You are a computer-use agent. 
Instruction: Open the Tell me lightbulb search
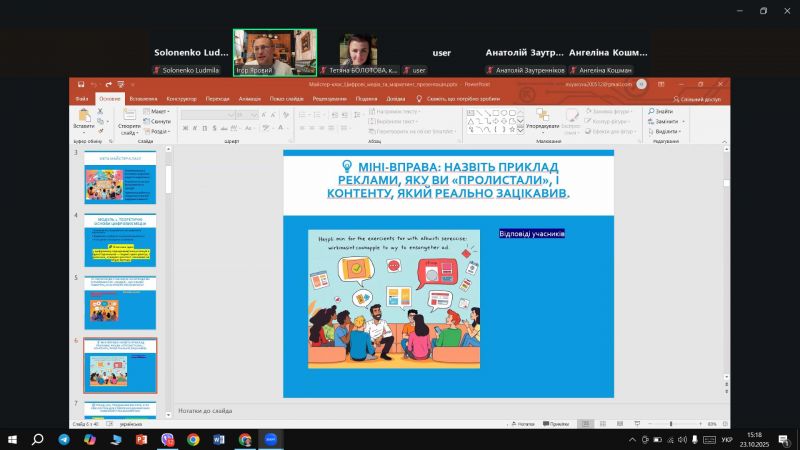click(x=420, y=99)
